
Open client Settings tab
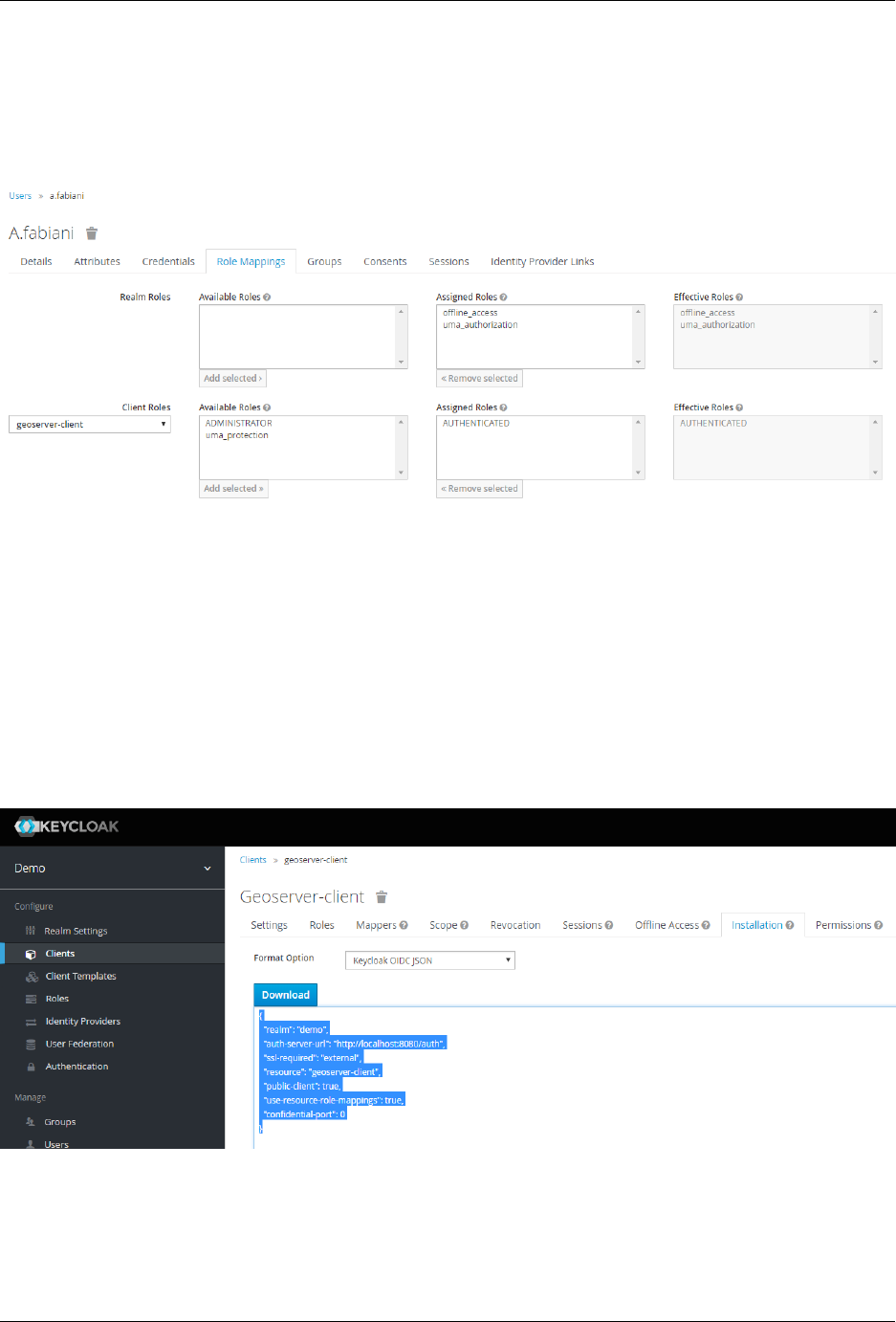click(x=269, y=925)
